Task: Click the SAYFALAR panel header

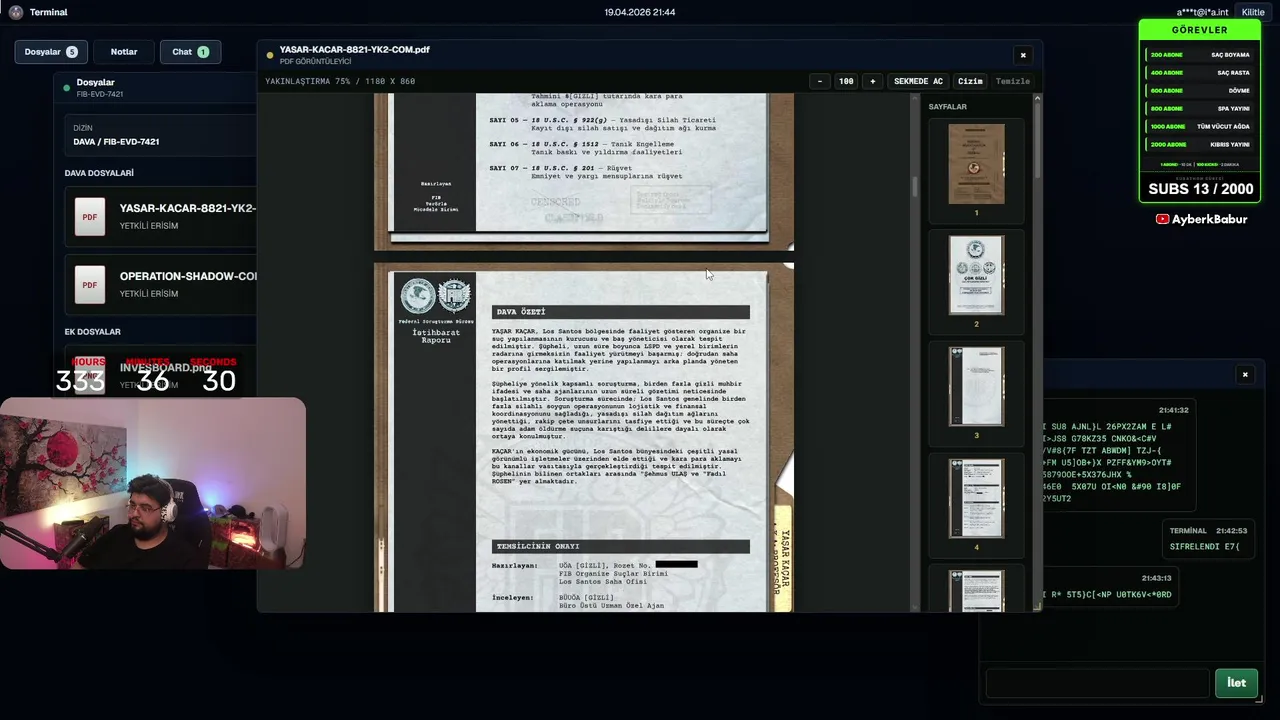Action: pos(947,107)
